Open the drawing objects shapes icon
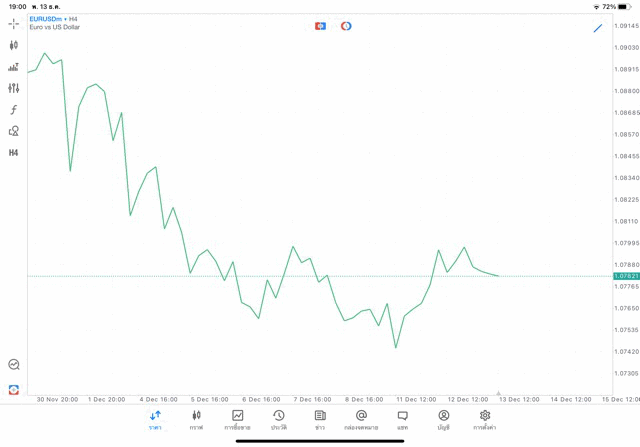Image resolution: width=640 pixels, height=447 pixels. pos(13,131)
